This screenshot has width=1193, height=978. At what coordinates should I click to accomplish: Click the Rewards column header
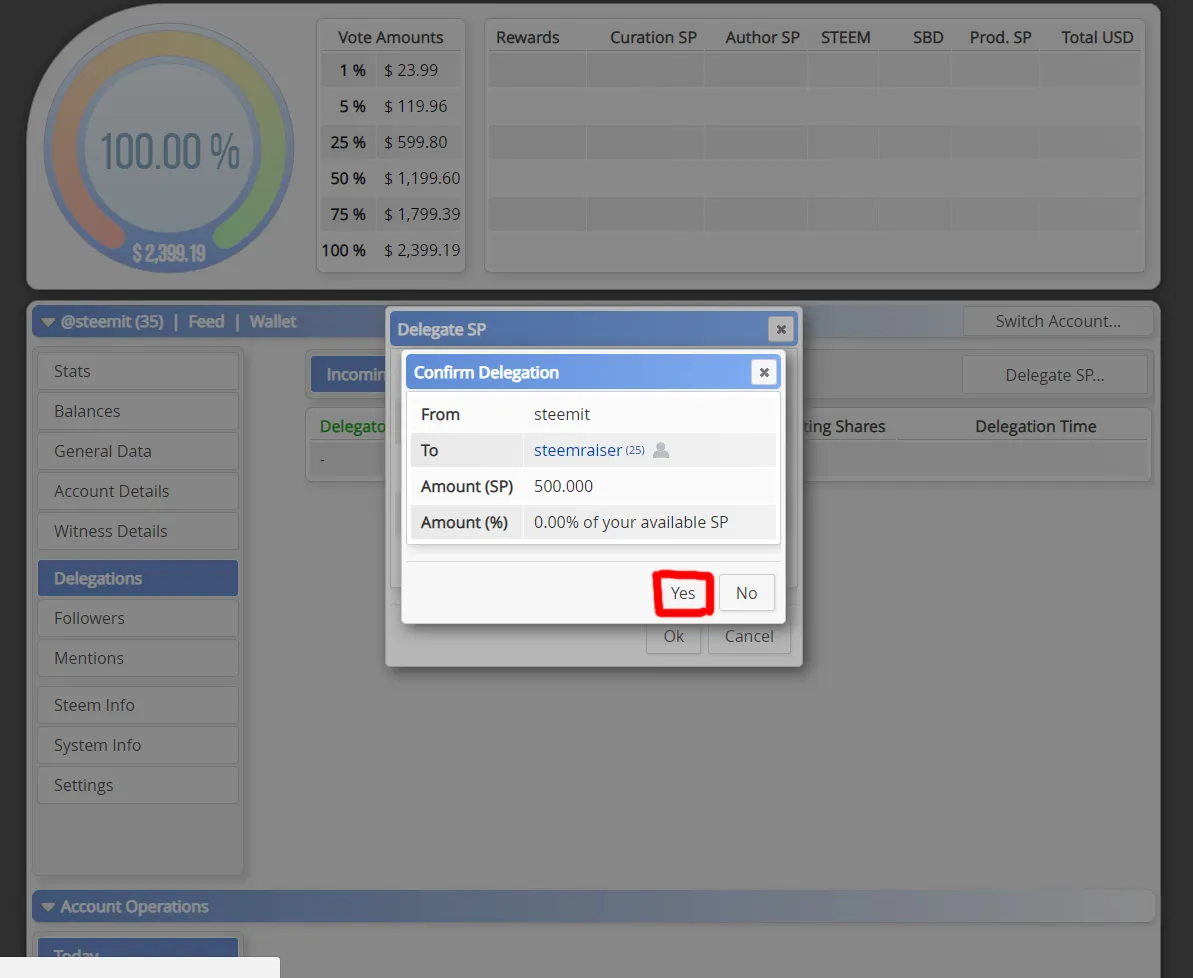[527, 37]
